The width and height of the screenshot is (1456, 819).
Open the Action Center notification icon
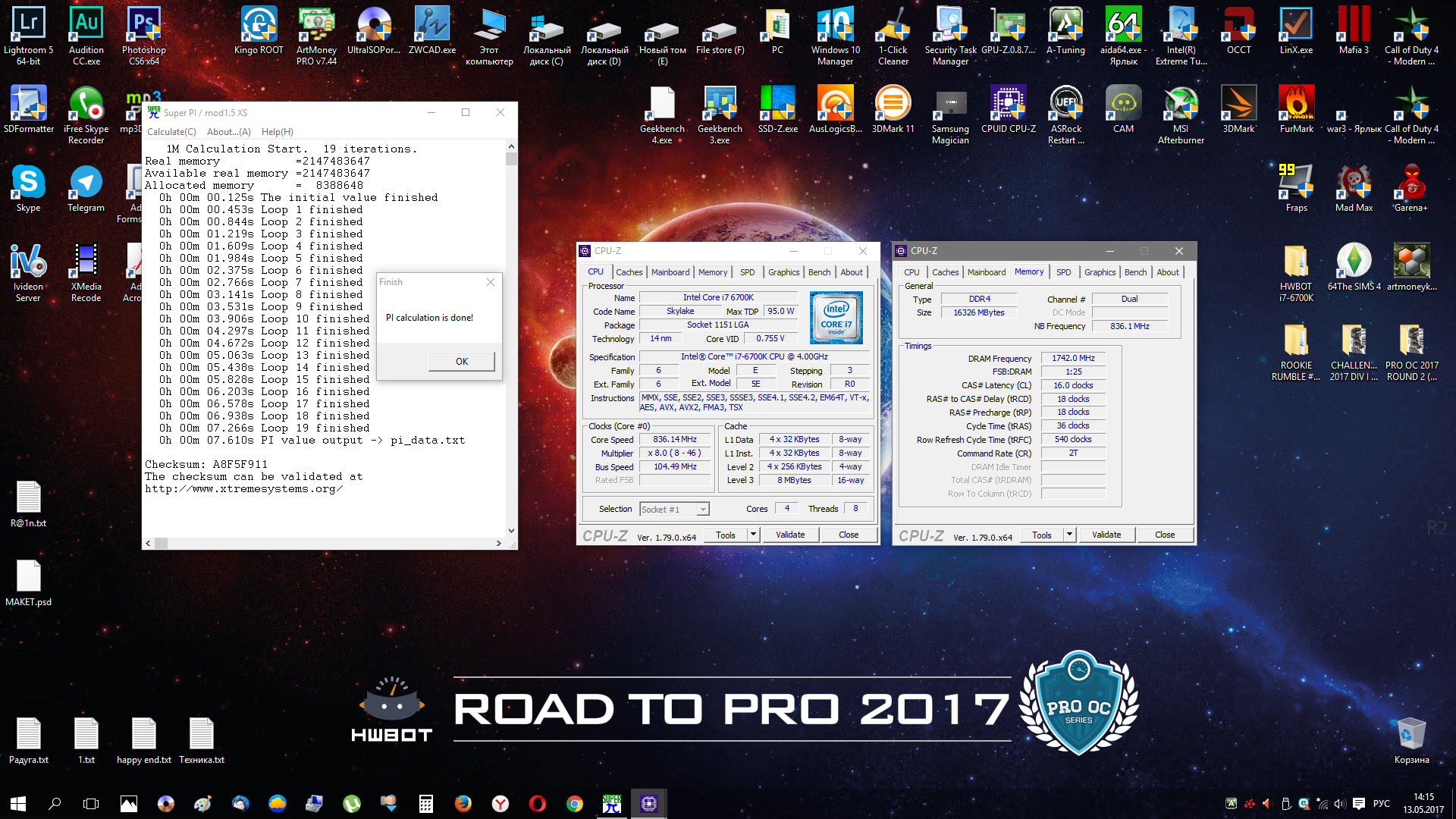pyautogui.click(x=1359, y=804)
